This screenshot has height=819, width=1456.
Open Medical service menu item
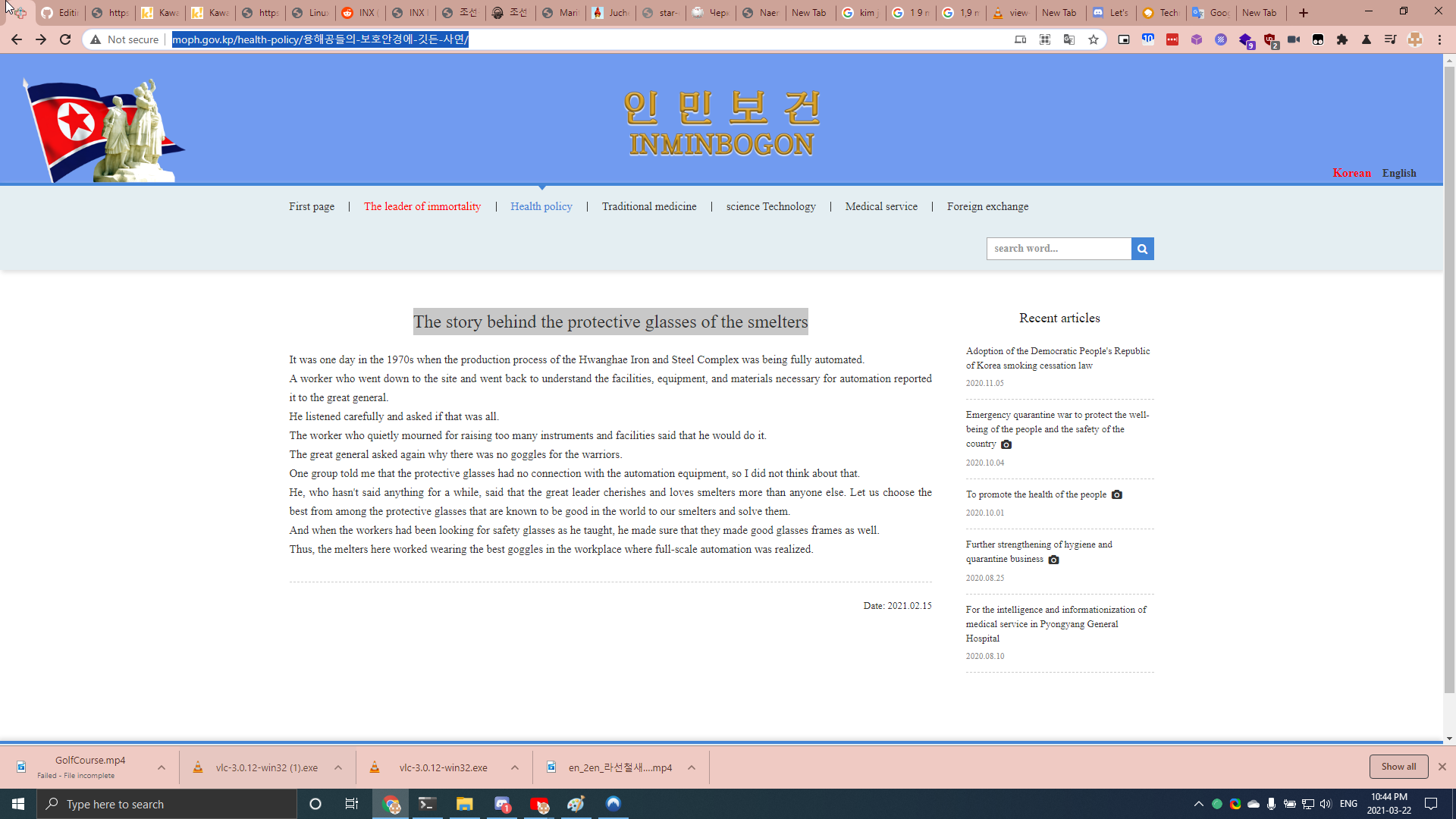(881, 206)
